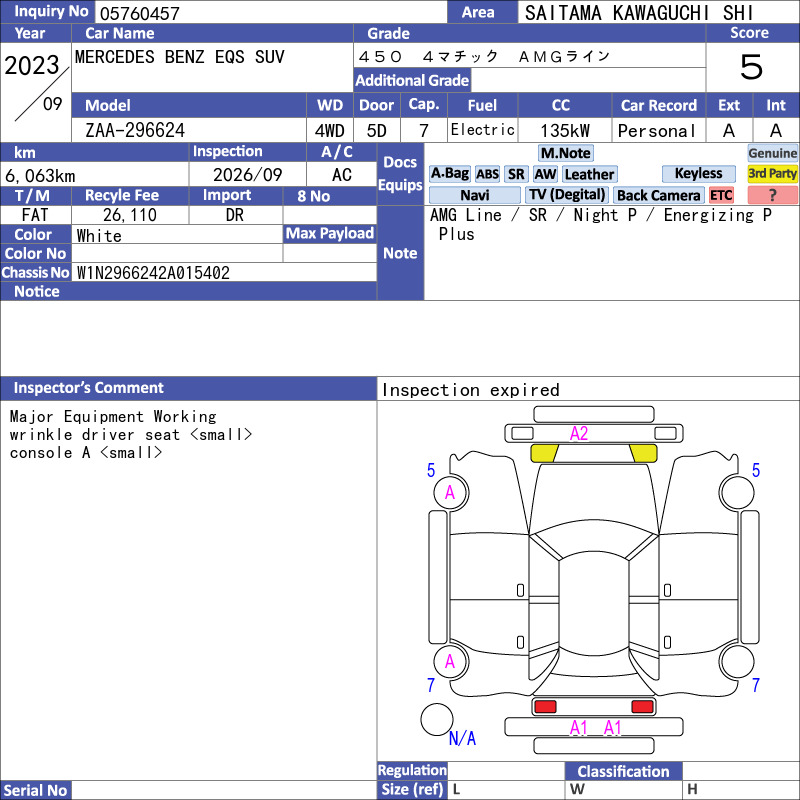
Task: Click the interior grade A value
Action: click(x=776, y=131)
